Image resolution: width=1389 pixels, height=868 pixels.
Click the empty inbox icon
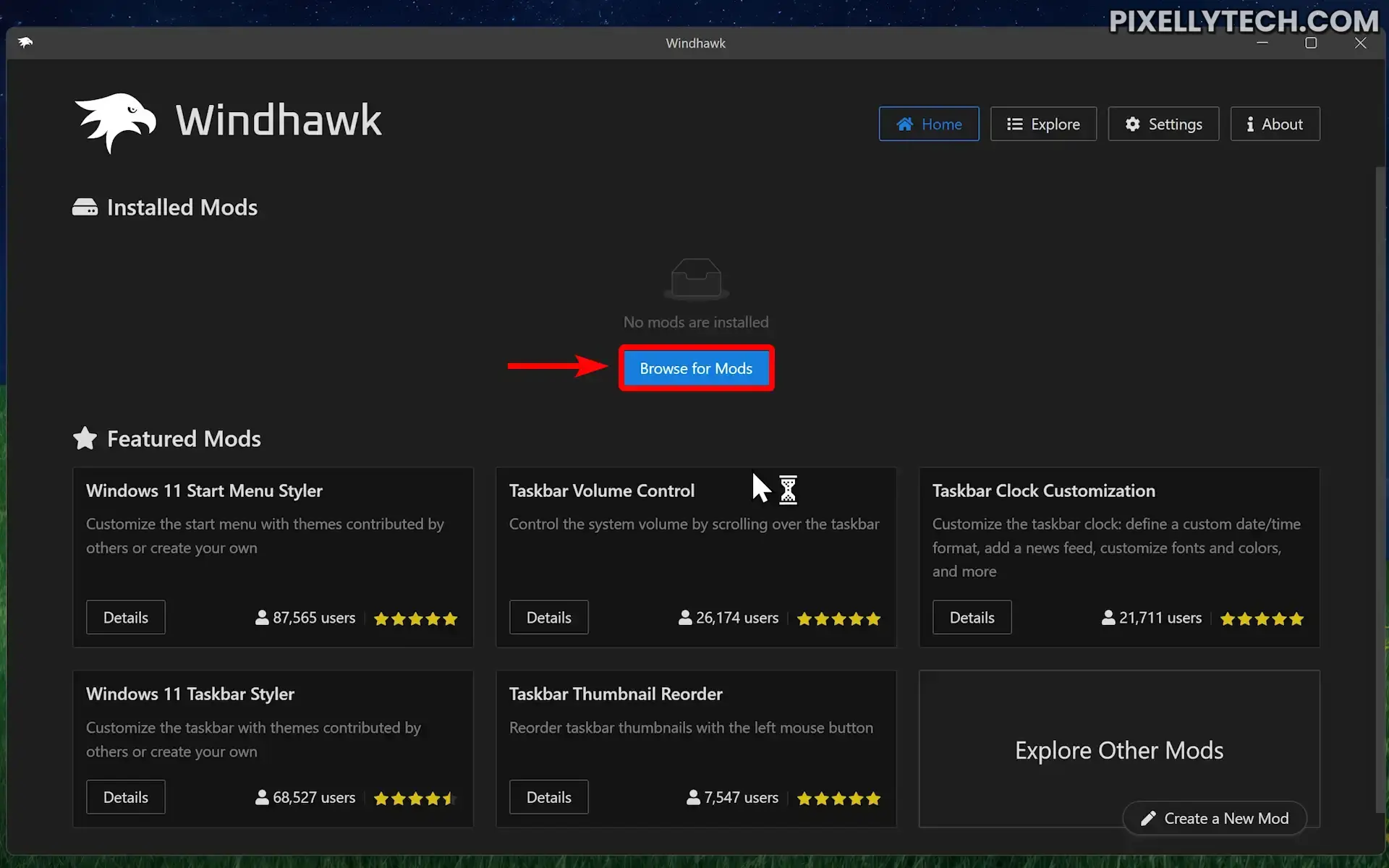tap(696, 278)
